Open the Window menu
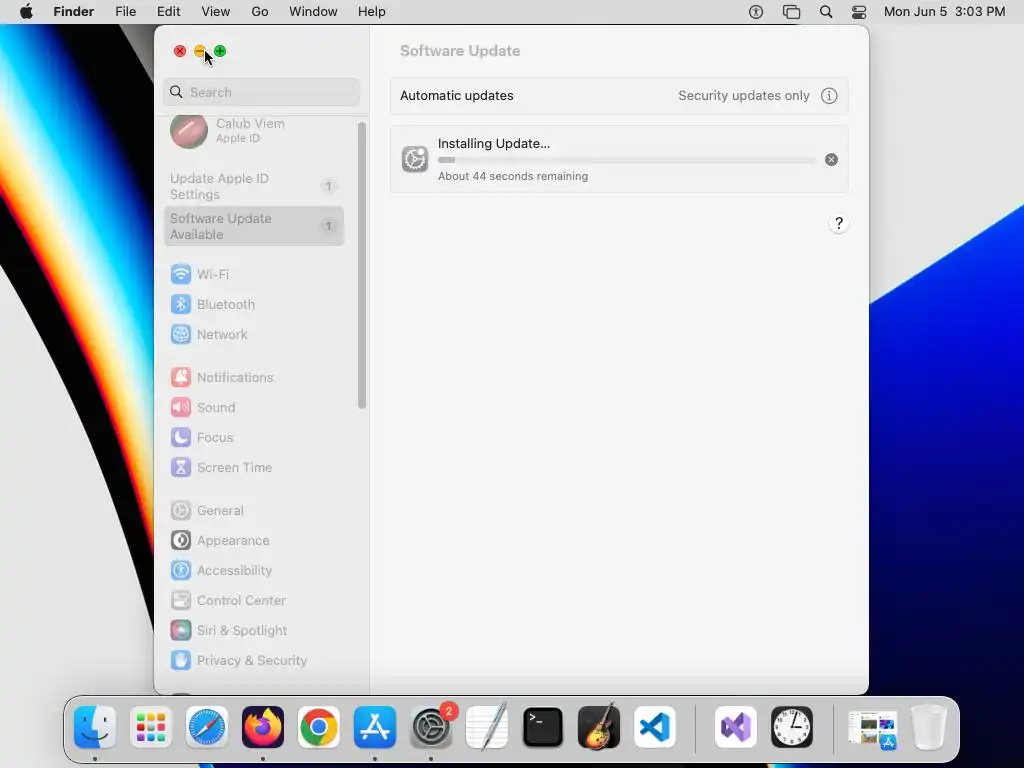The width and height of the screenshot is (1024, 768). [x=313, y=12]
